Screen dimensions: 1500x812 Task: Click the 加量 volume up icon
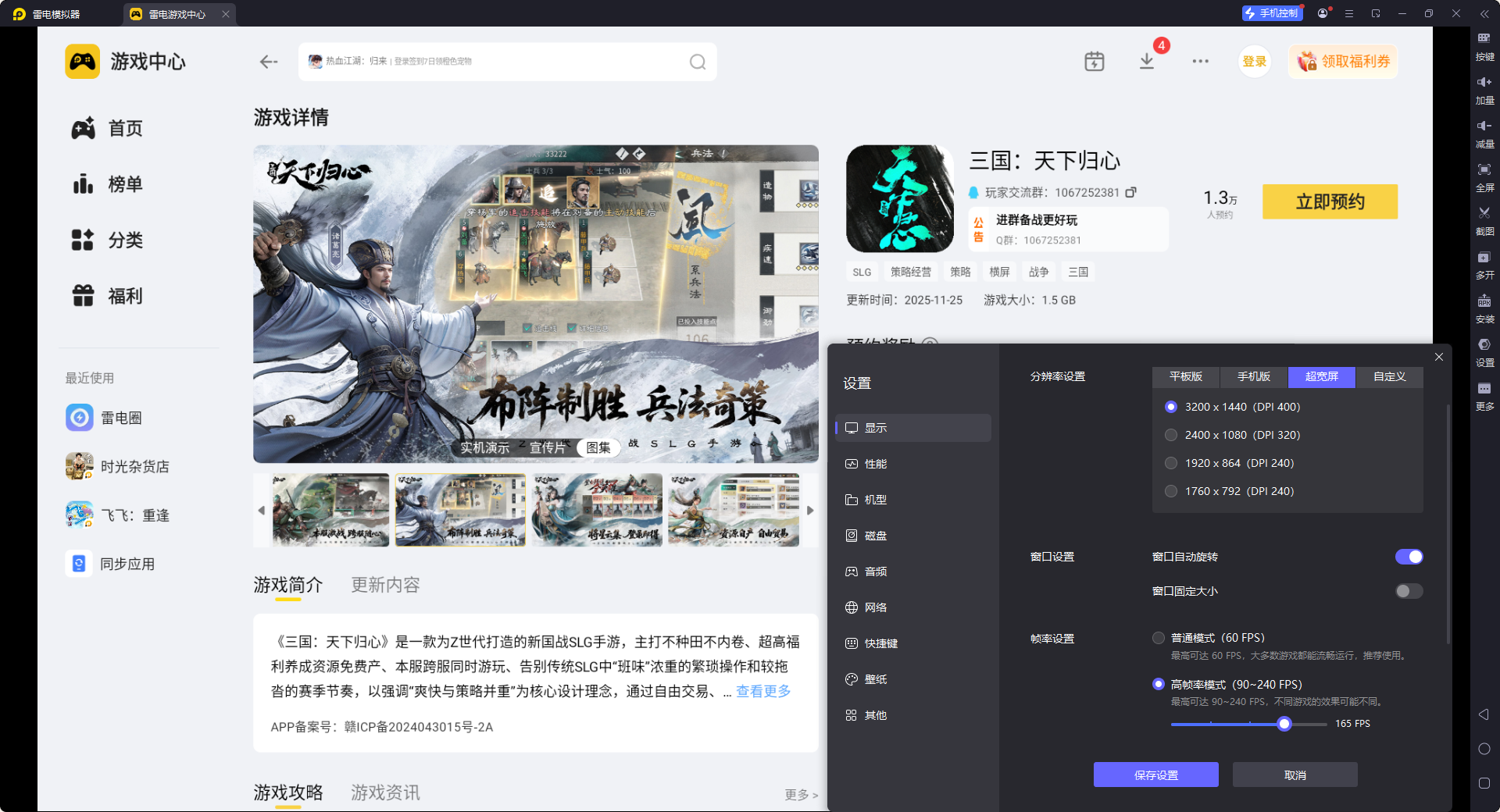coord(1484,89)
